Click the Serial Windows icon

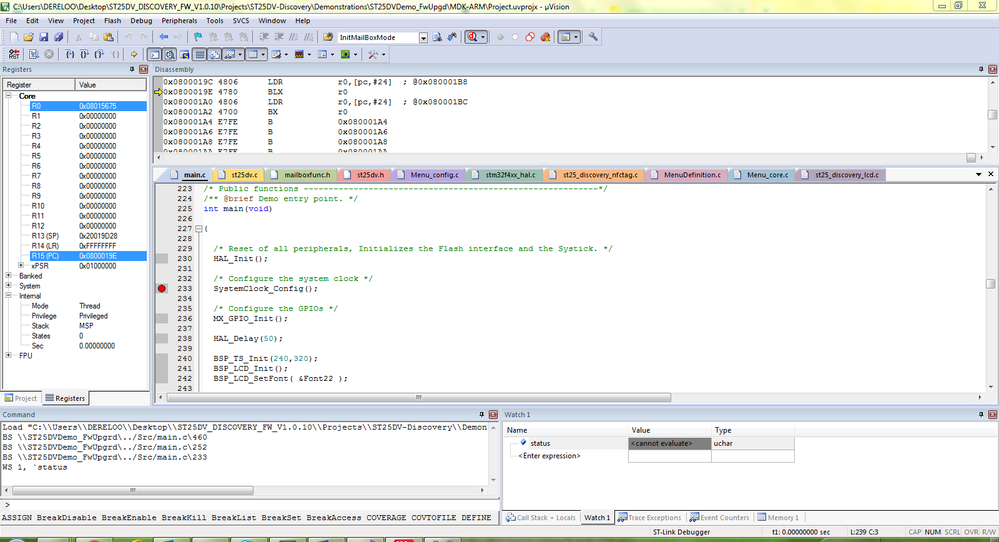(x=277, y=55)
